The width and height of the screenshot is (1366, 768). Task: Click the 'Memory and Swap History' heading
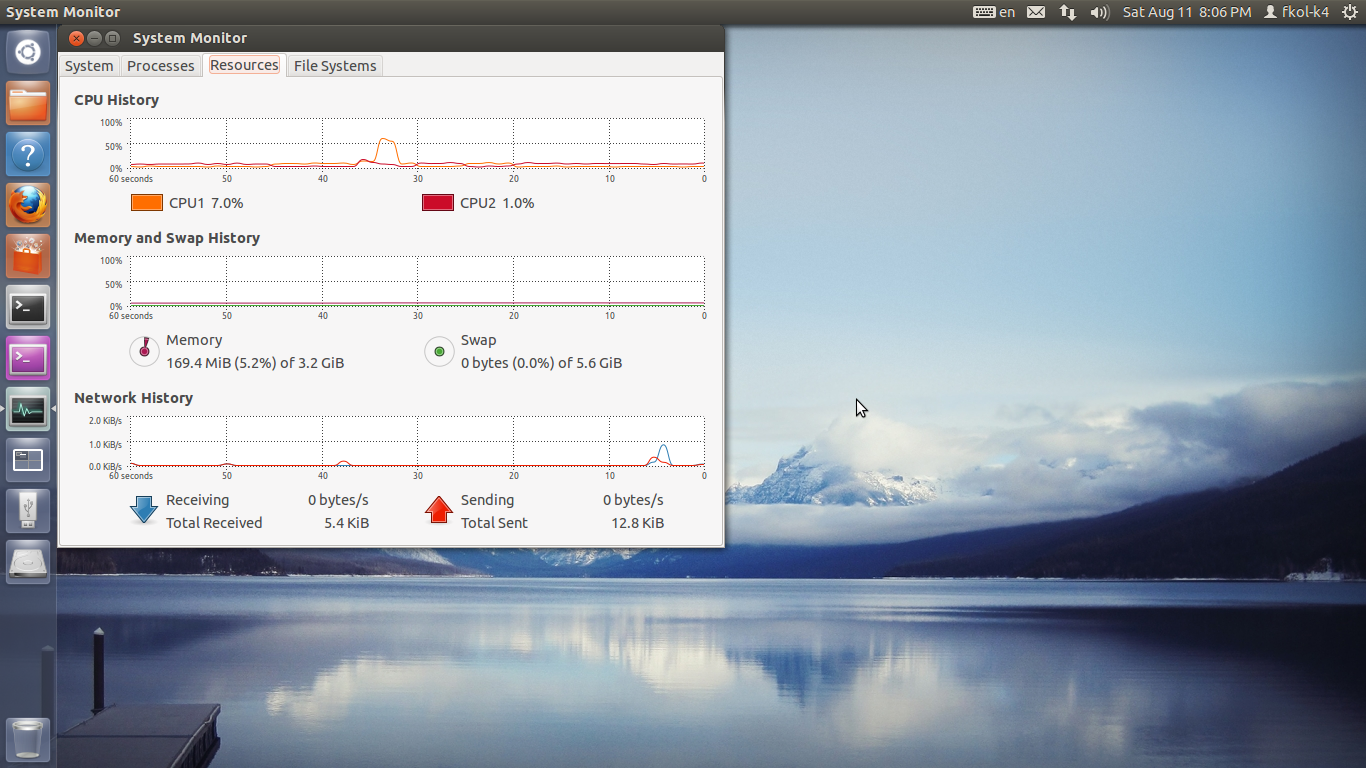point(167,238)
